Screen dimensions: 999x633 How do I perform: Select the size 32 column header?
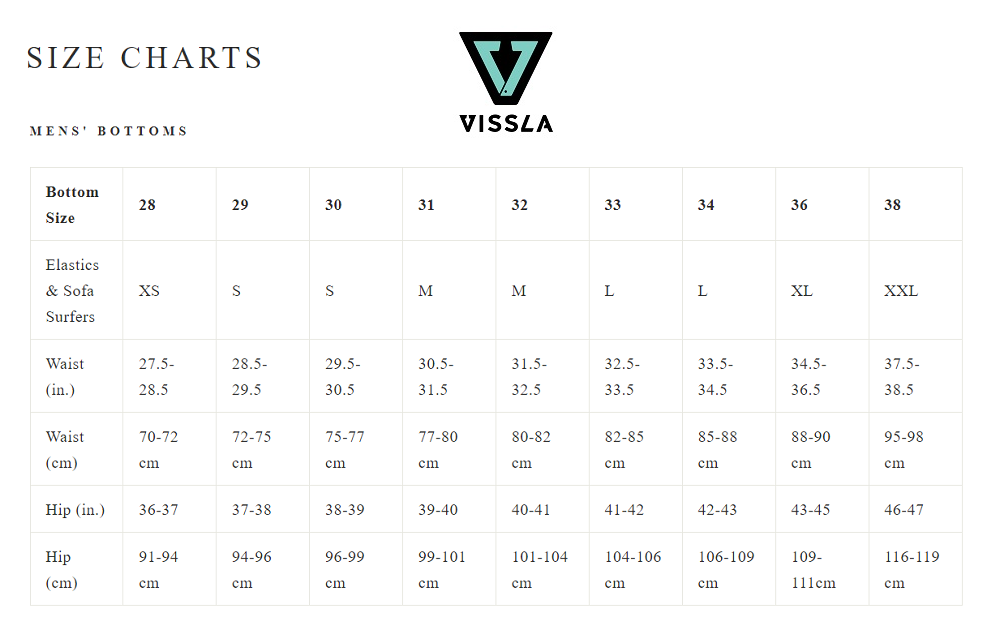coord(519,205)
